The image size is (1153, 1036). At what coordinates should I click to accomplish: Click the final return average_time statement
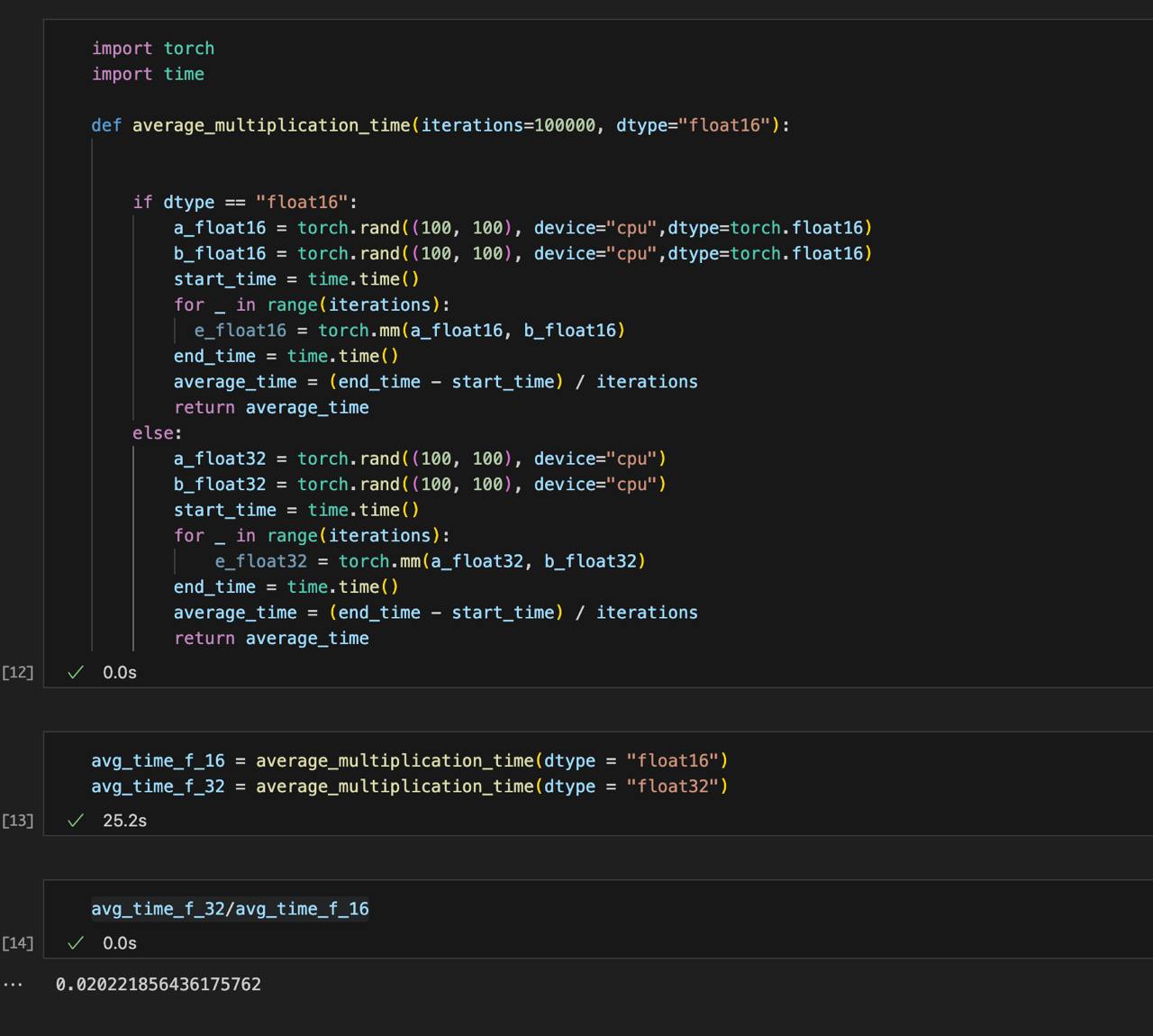(271, 638)
